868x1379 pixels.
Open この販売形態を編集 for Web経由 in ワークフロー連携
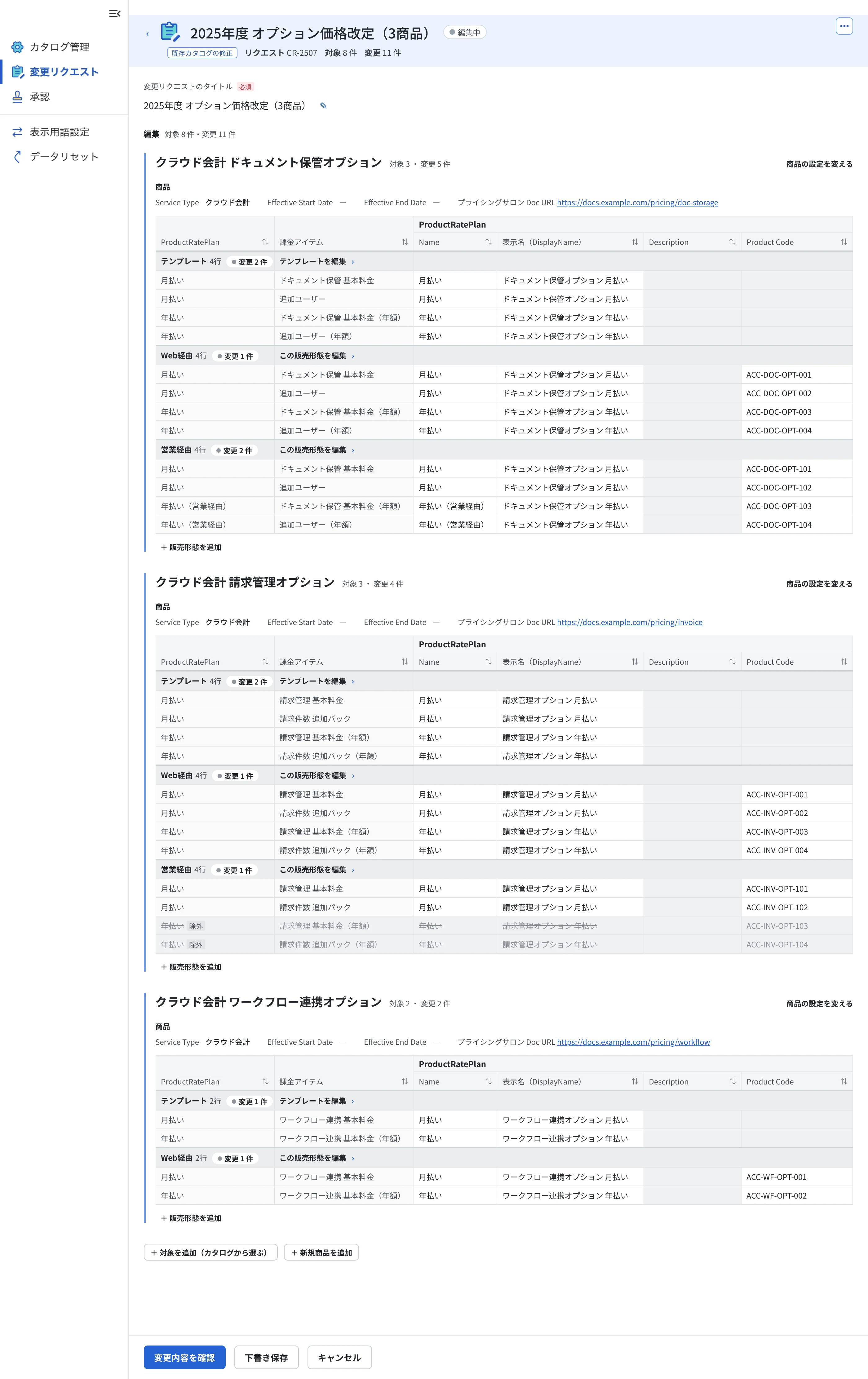click(x=317, y=1158)
